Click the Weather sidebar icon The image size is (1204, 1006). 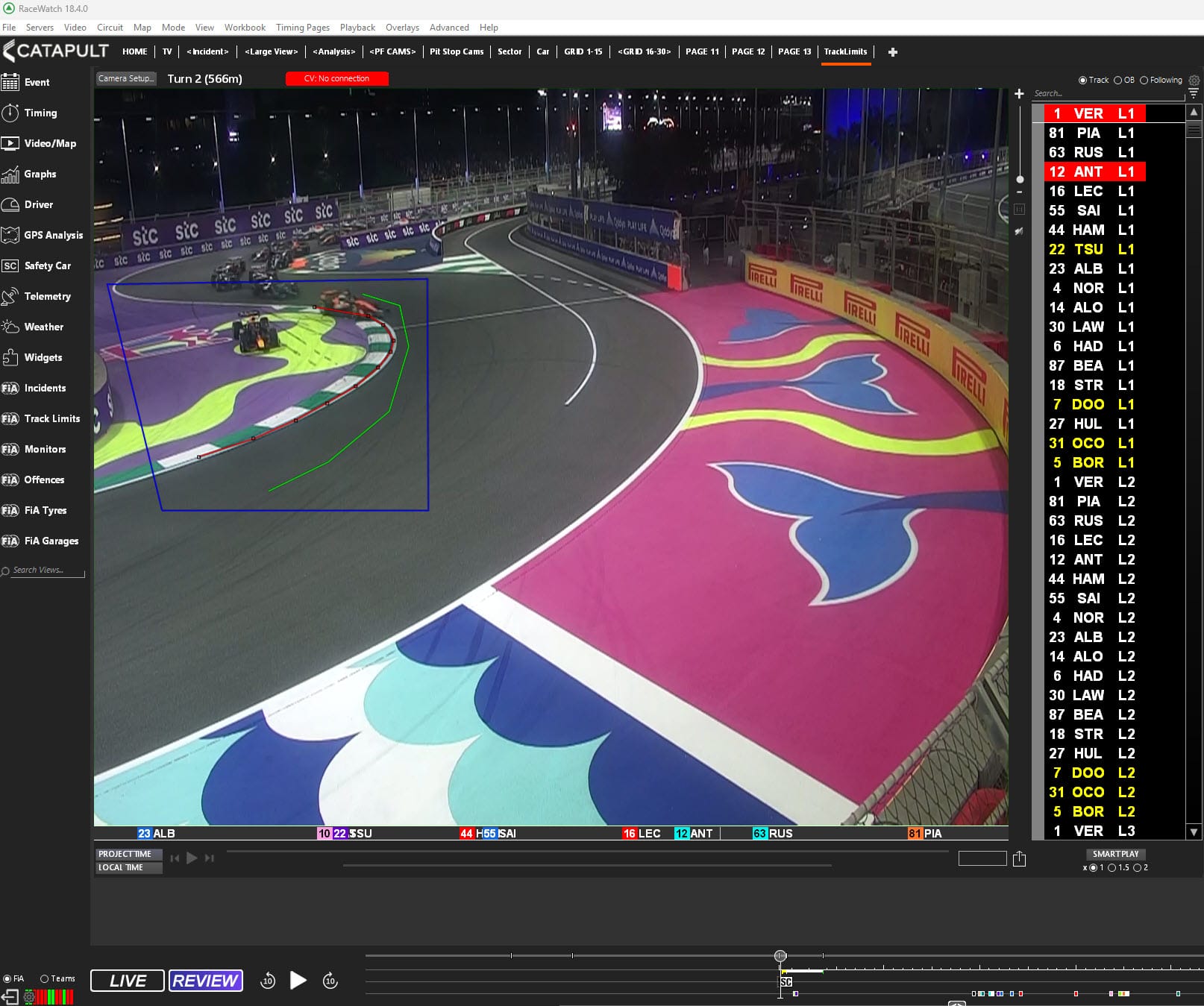[10, 327]
